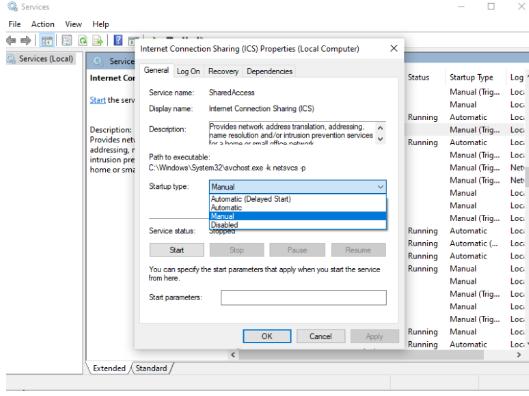Go forward with the toolbar Forward arrow
The image size is (529, 396).
26,41
